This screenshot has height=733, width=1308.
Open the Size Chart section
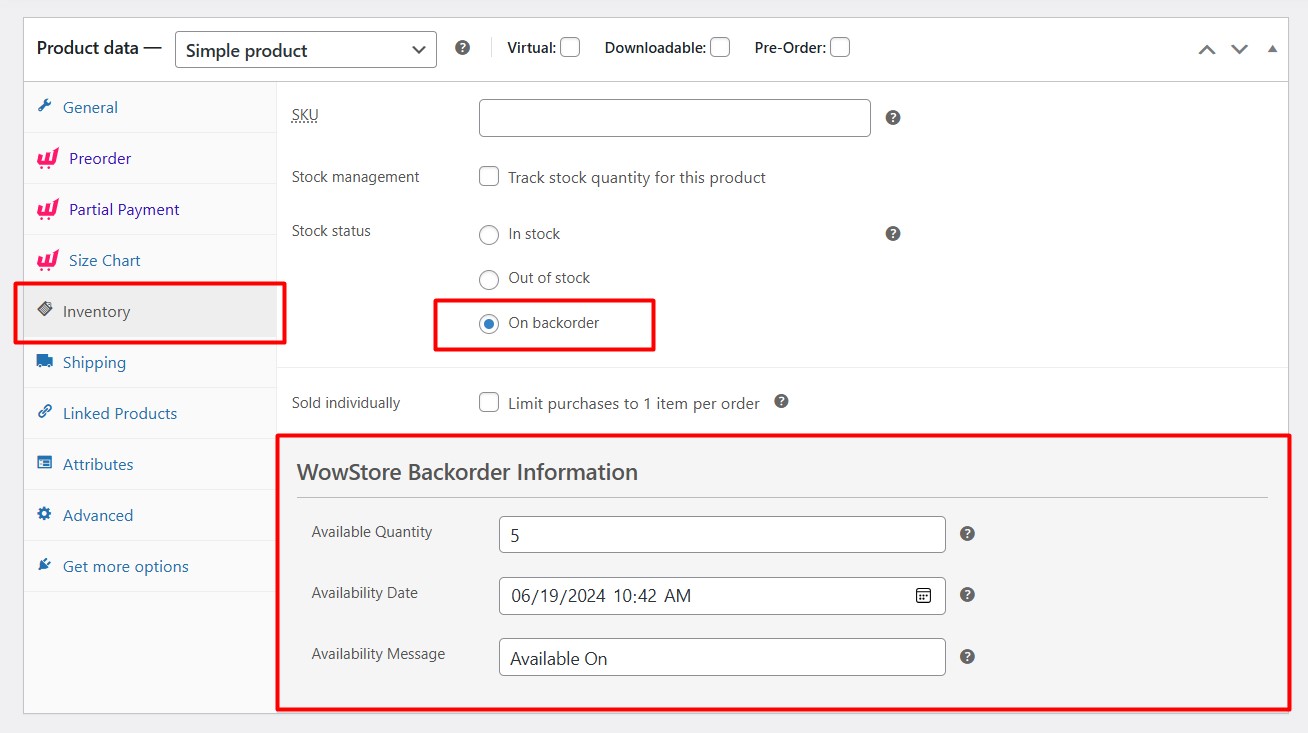pos(103,260)
